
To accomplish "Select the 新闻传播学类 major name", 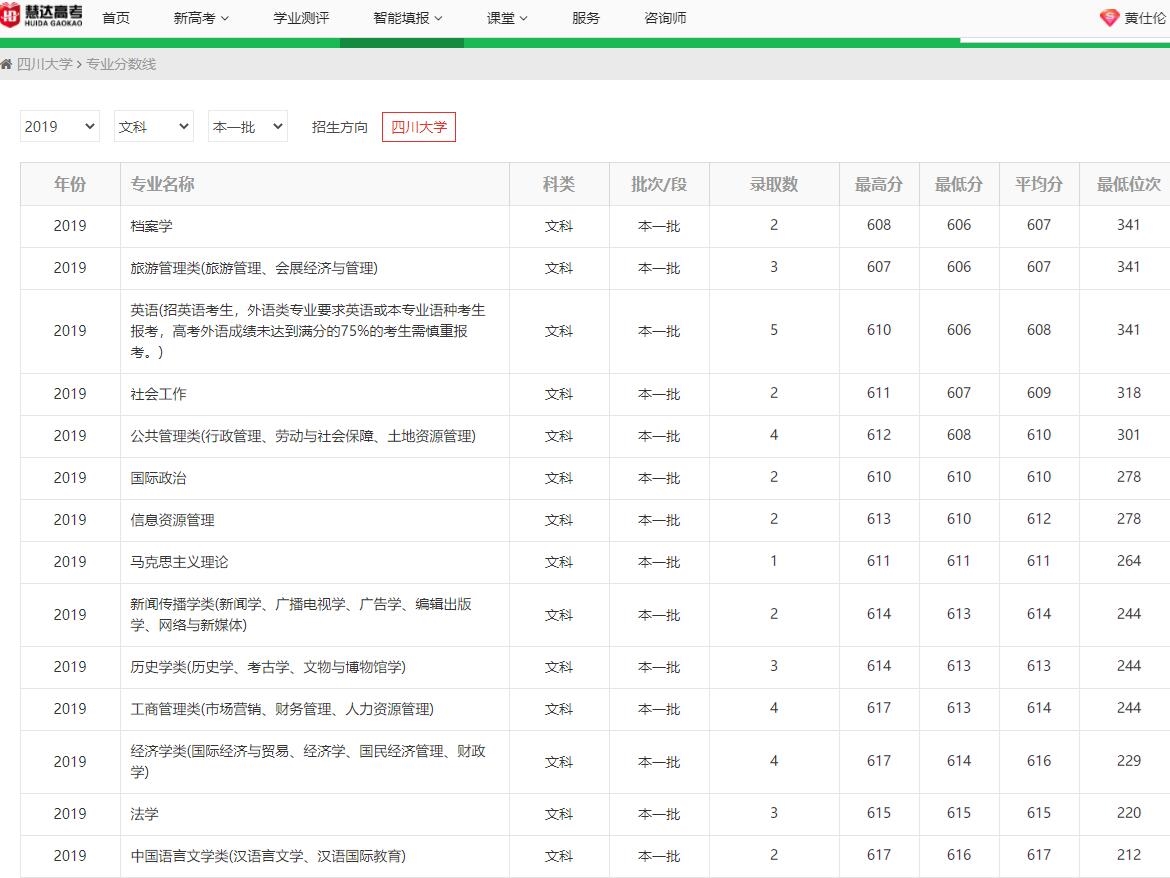I will (x=301, y=615).
